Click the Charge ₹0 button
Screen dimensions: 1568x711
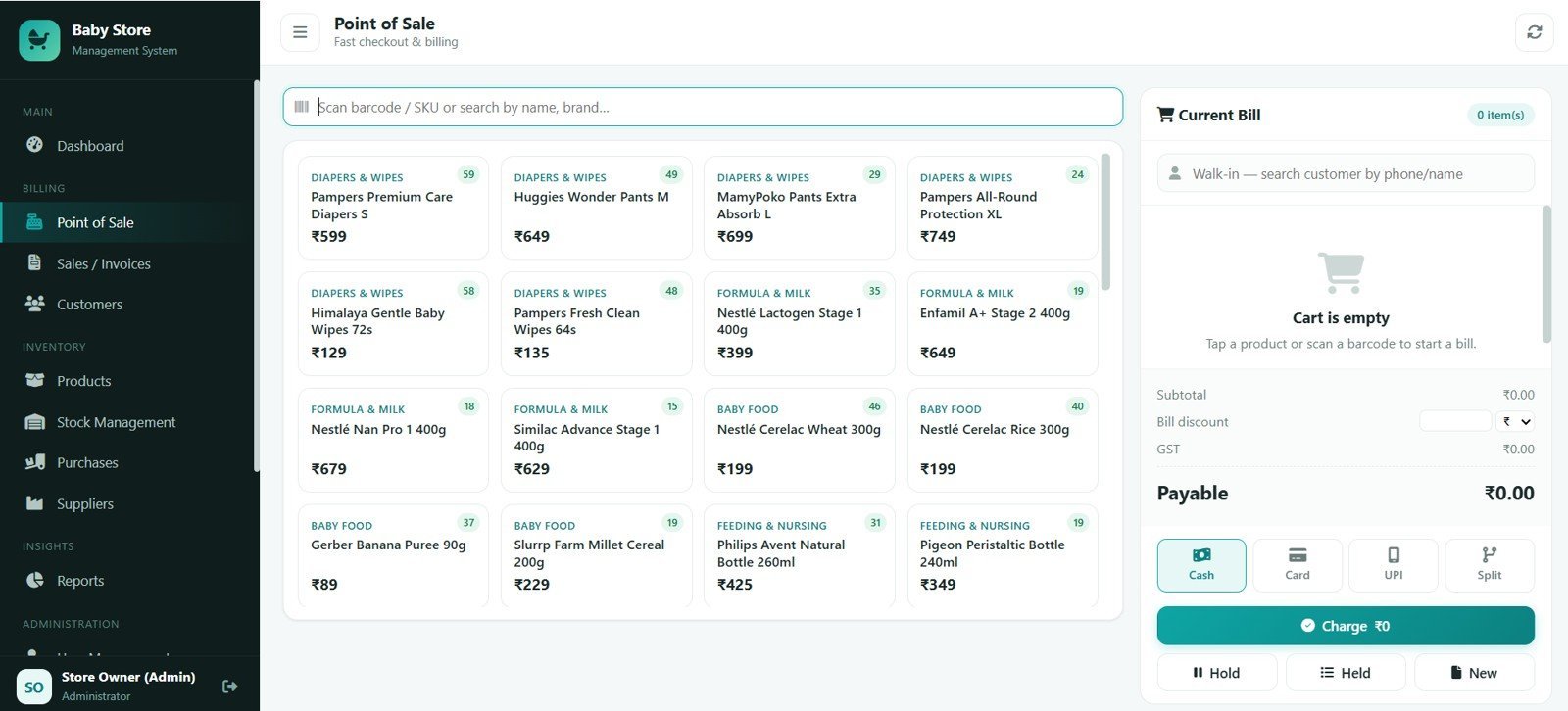pos(1346,626)
